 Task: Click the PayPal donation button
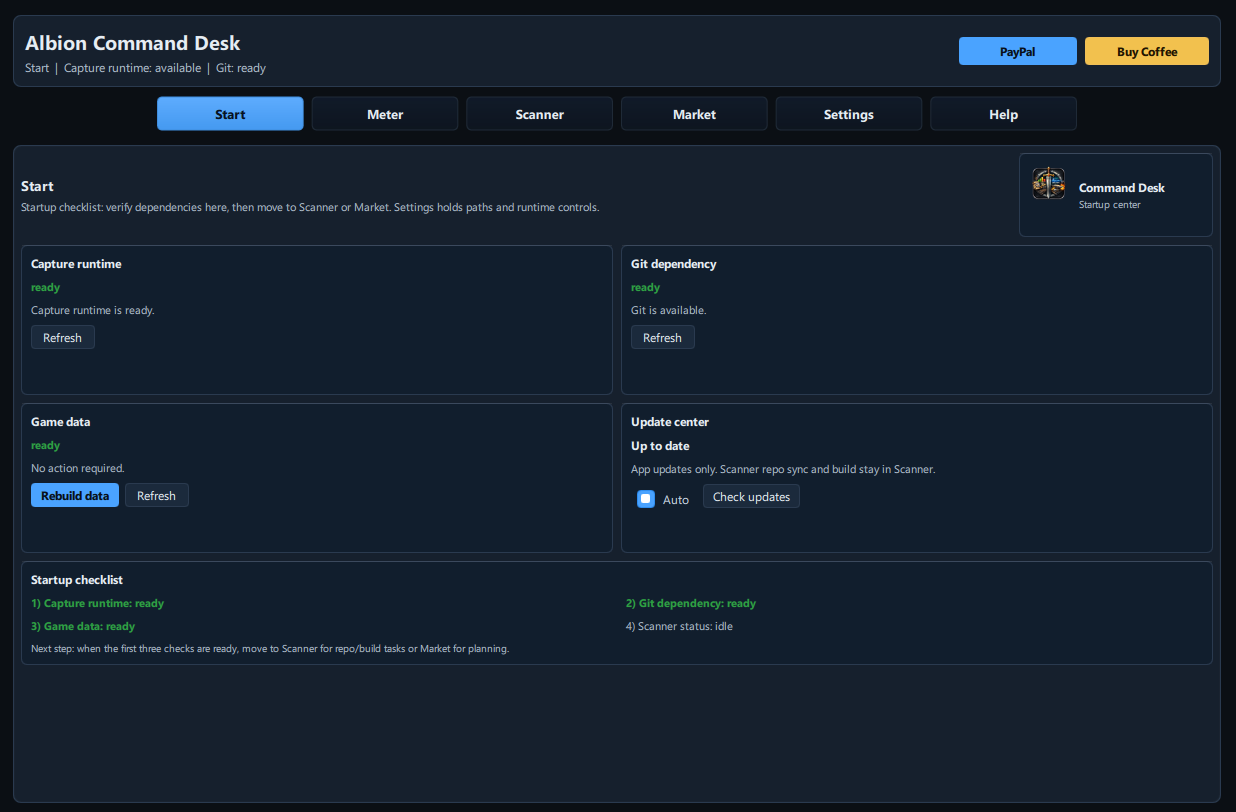pyautogui.click(x=1018, y=50)
